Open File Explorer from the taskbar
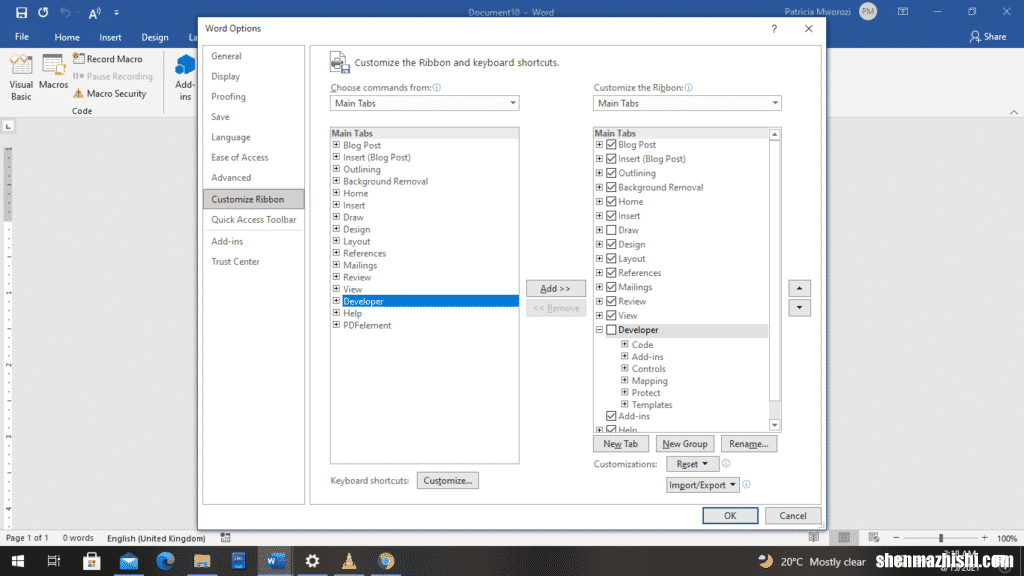The image size is (1024, 576). point(202,561)
